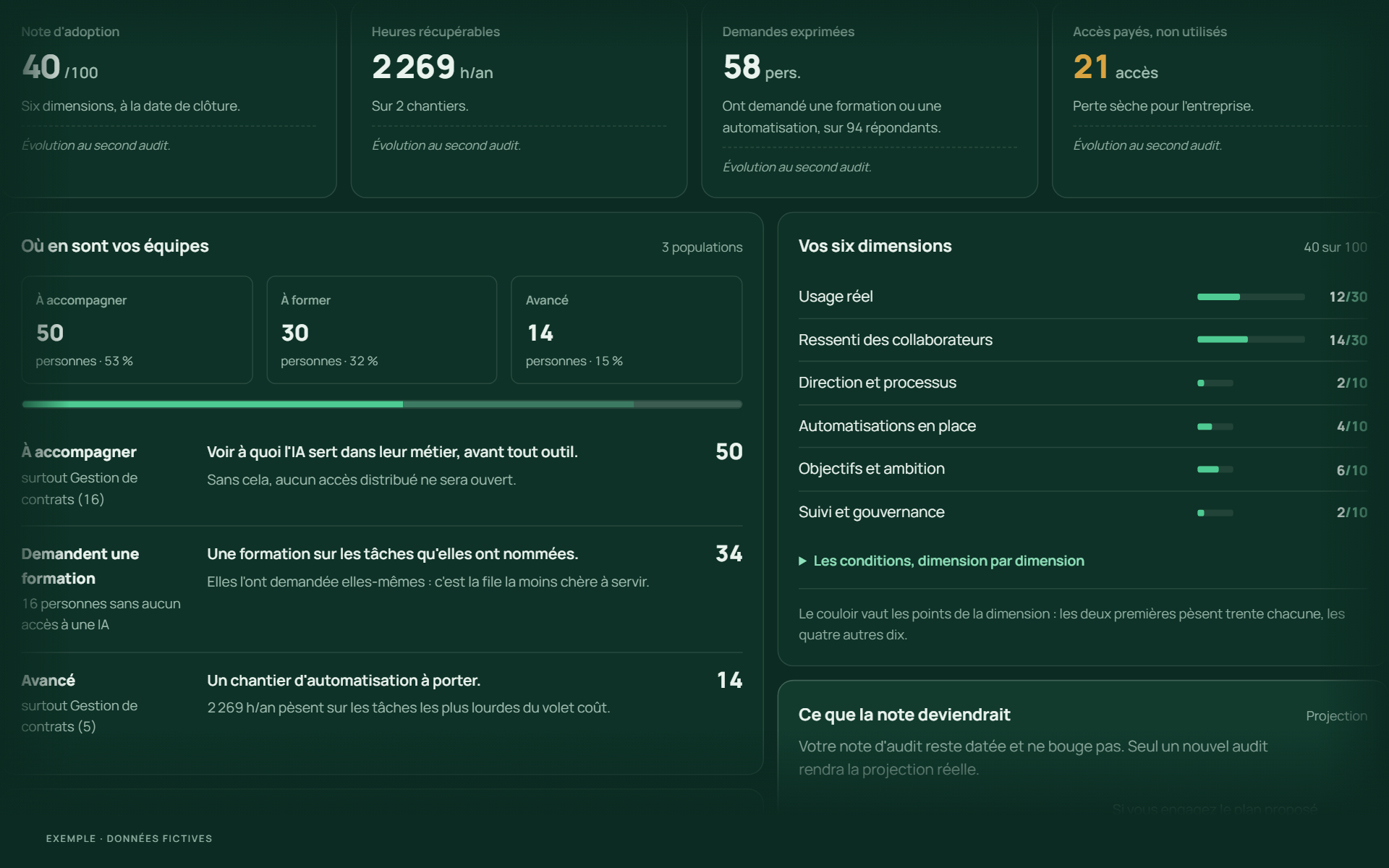Image resolution: width=1389 pixels, height=868 pixels.
Task: Select the "Automatisations en place" label
Action: coord(887,426)
